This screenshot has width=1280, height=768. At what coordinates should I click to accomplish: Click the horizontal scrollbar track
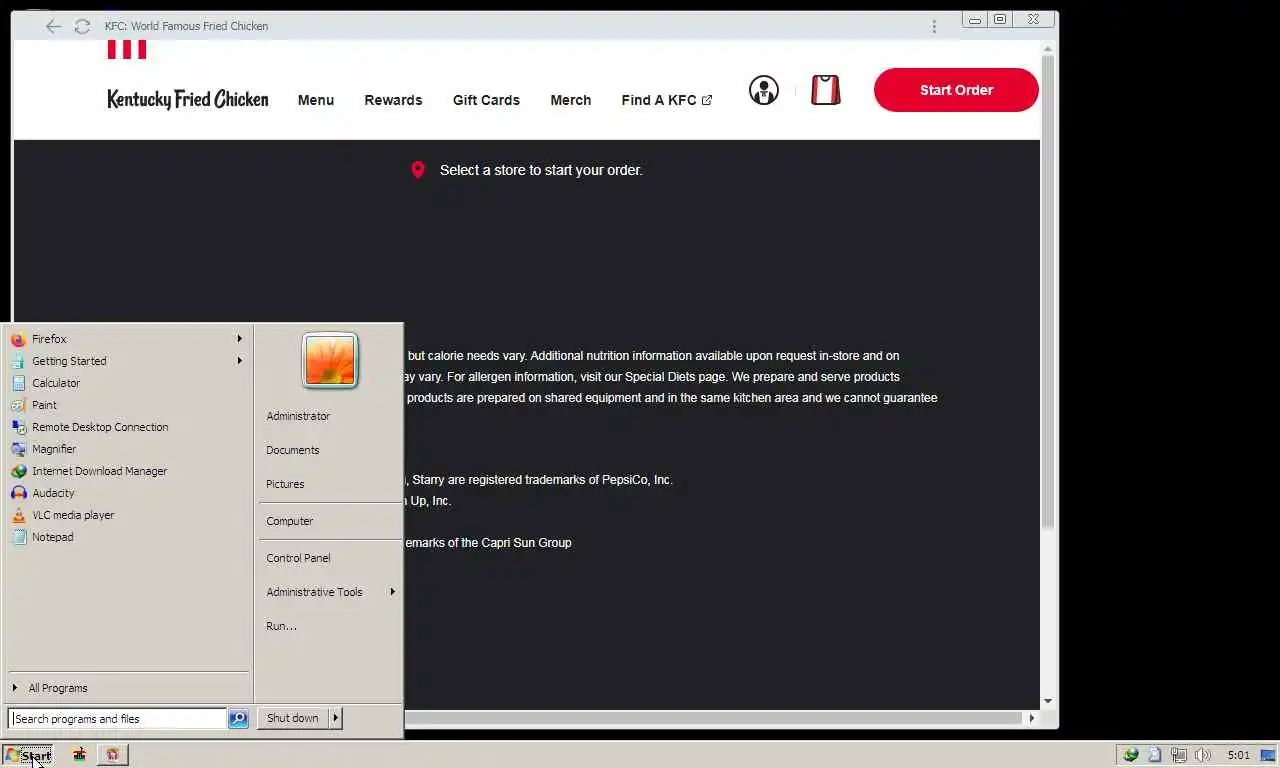[712, 717]
